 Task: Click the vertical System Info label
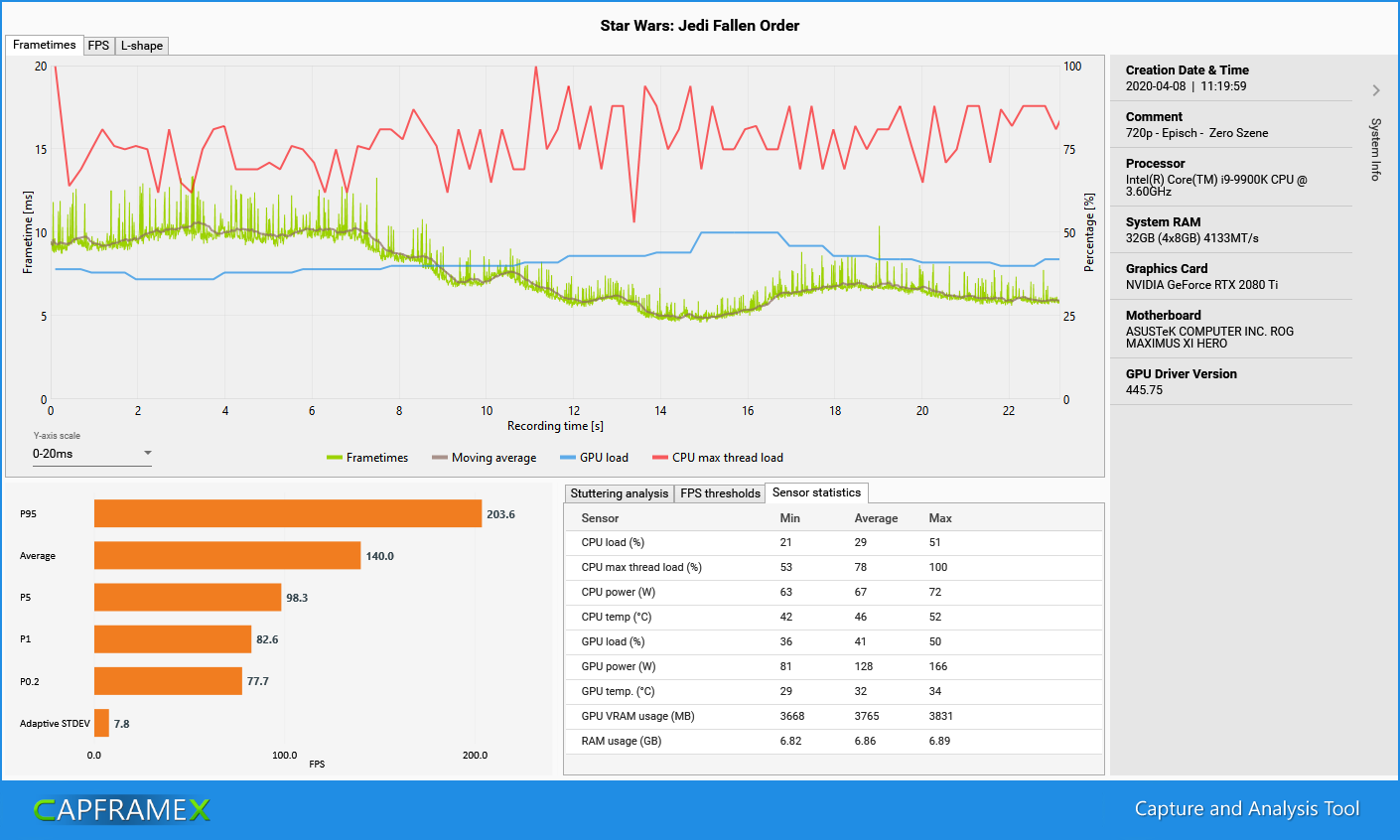(x=1376, y=149)
